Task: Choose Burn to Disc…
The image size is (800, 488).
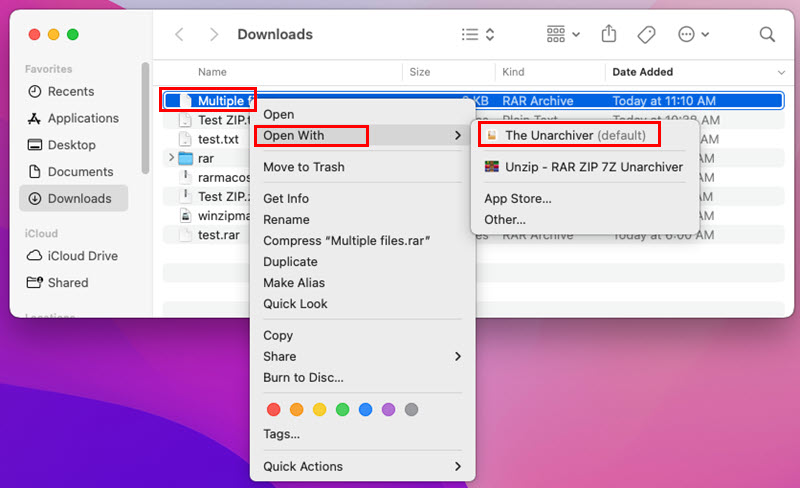Action: [x=303, y=377]
